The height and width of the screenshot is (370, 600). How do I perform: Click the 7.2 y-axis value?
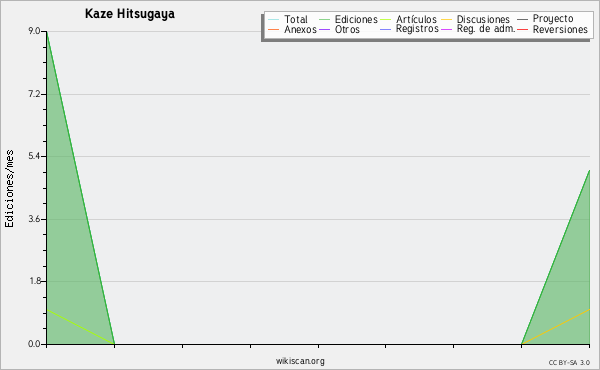[34, 94]
